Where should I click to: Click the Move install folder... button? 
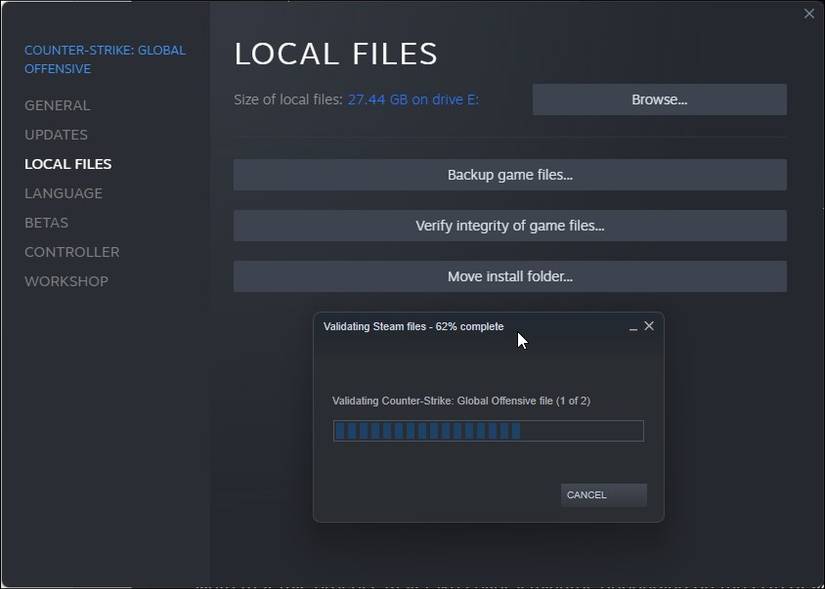coord(510,276)
